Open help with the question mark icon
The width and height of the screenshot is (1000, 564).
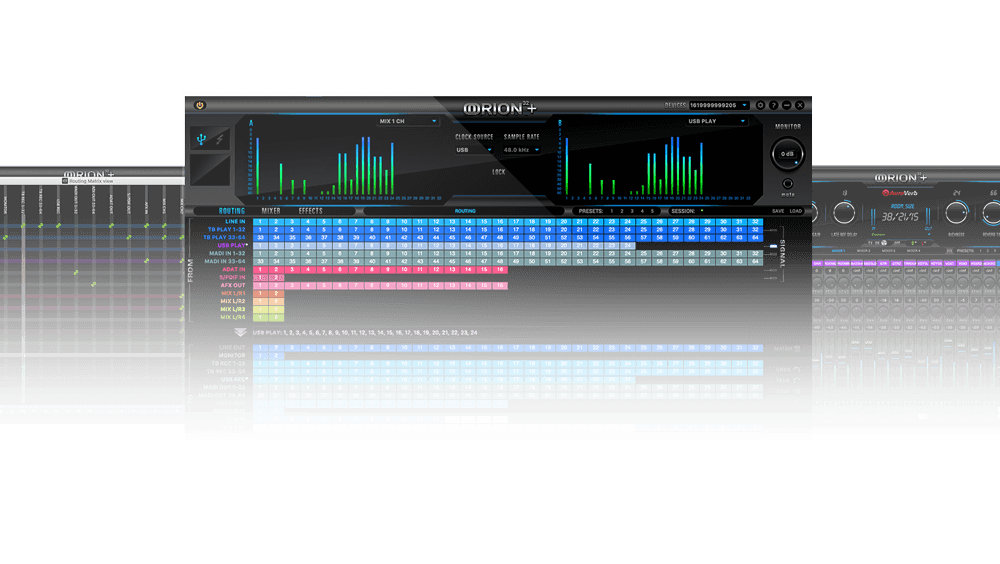click(773, 105)
